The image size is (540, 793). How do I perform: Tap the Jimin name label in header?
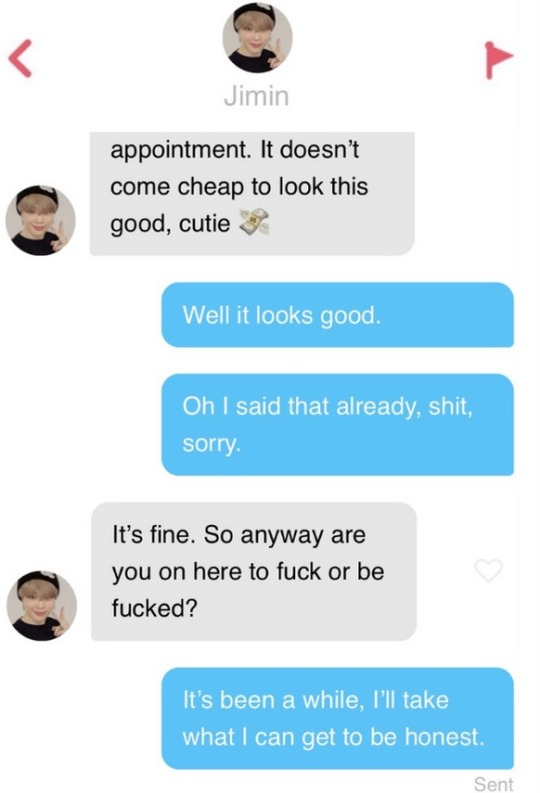pos(256,96)
